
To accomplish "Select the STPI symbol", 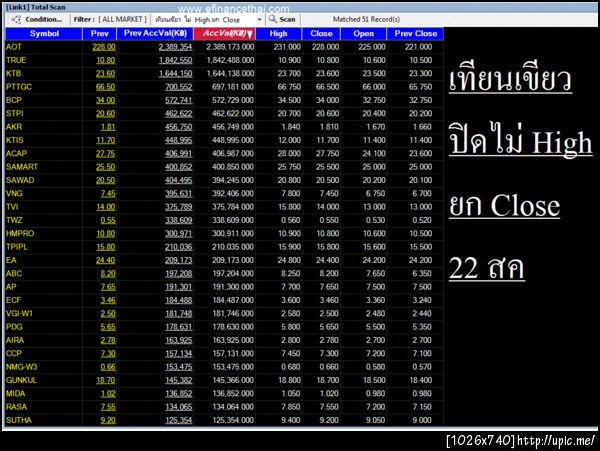I will point(15,114).
